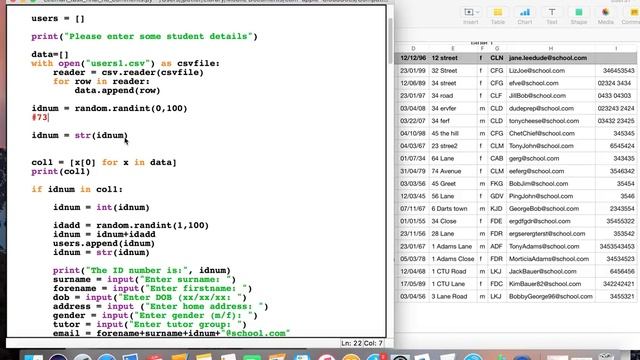This screenshot has height=360, width=640.
Task: Select tutor cell 'FKG'
Action: [497, 184]
